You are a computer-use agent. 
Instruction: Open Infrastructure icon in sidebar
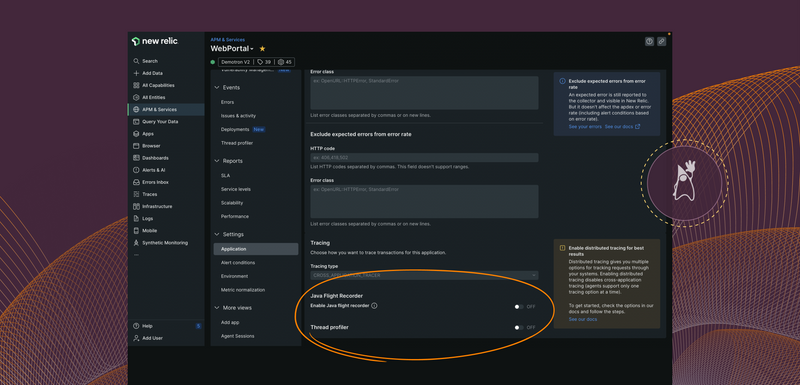(136, 207)
